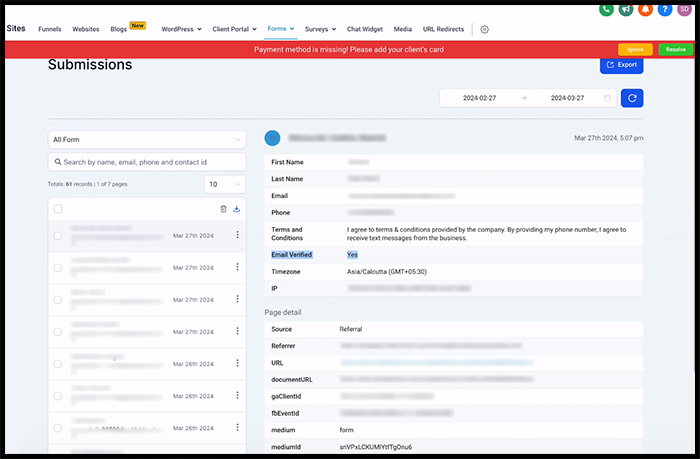Check the second Mar 27th 2024 submission
Viewport: 700px width, 459px height.
click(x=58, y=268)
